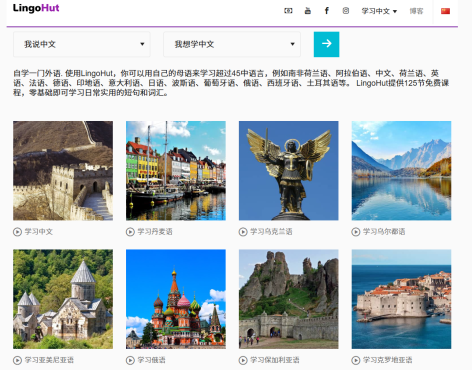Click play icon beside 学习俄语

point(130,360)
